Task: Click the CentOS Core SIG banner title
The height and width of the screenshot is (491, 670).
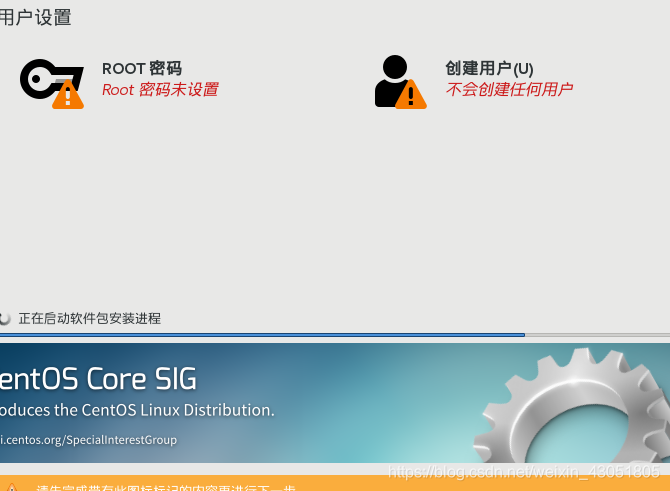Action: pos(98,379)
